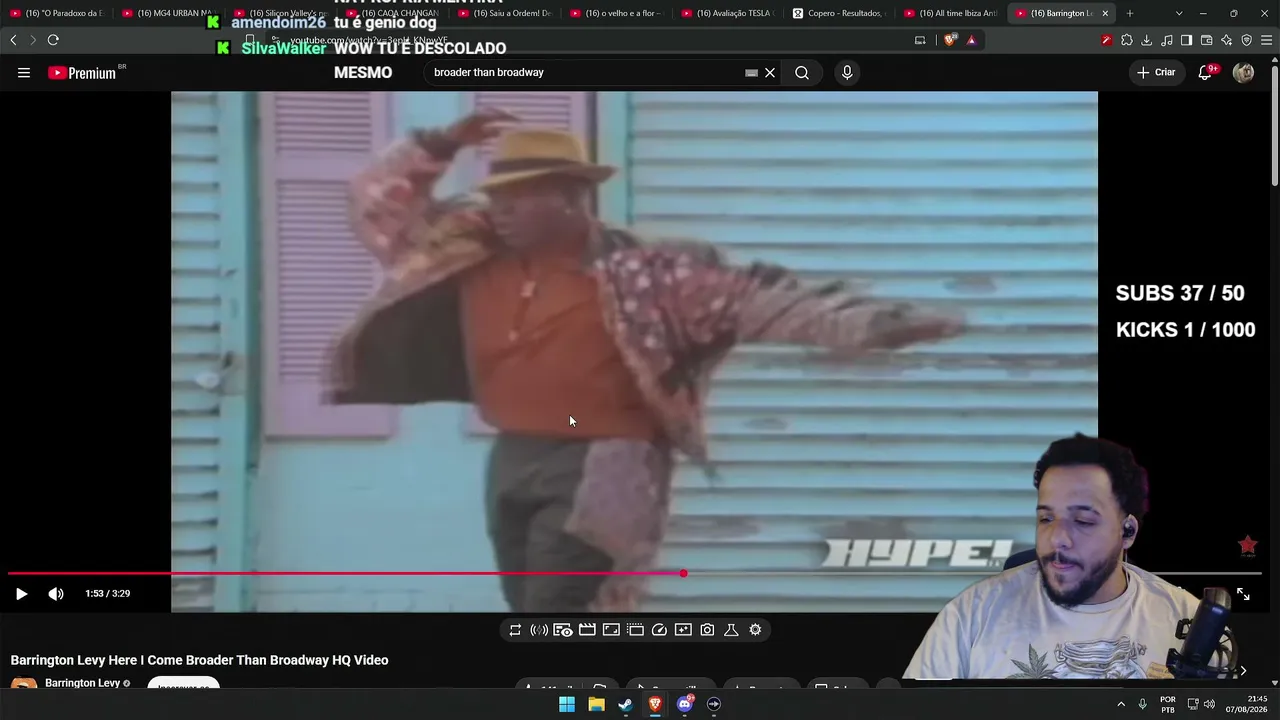Open a new browser tab with plus

1130,13
